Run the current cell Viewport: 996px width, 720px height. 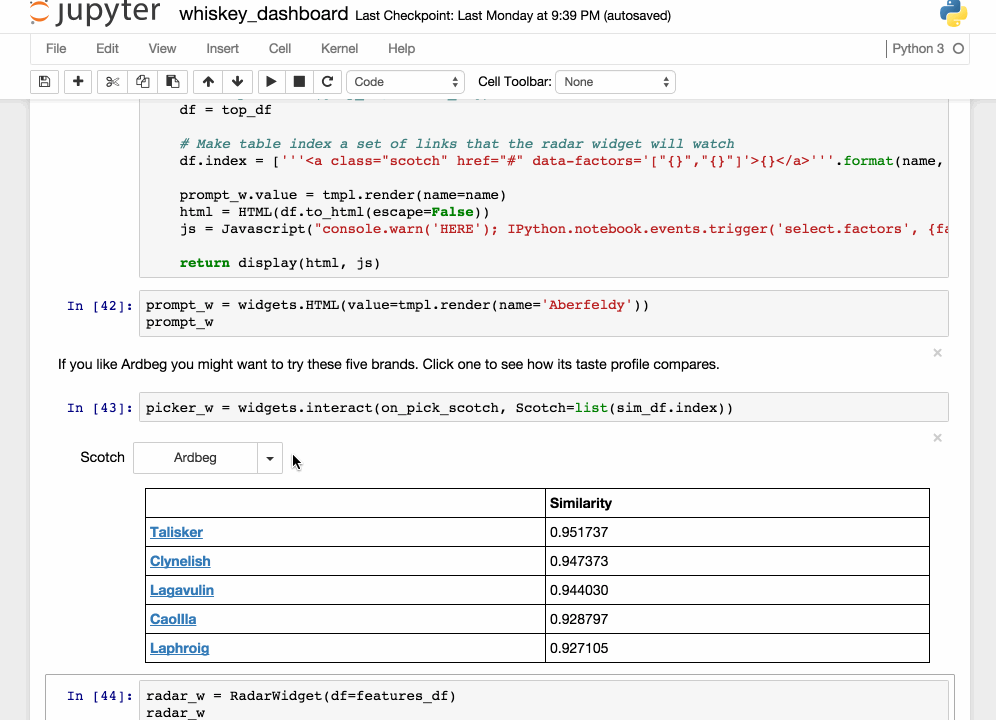pos(271,82)
